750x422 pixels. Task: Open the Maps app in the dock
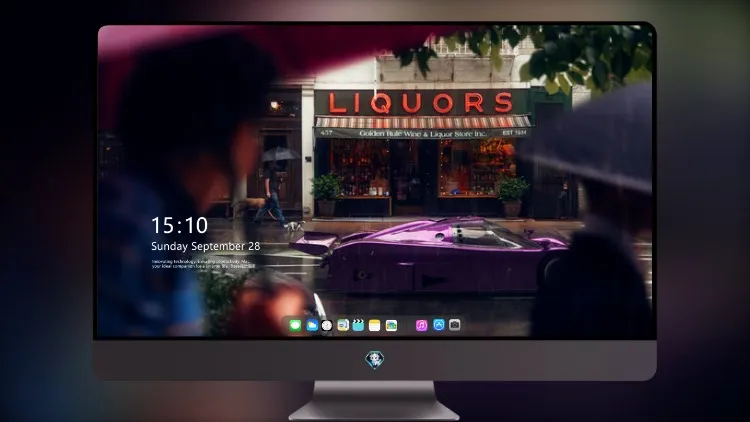click(343, 325)
